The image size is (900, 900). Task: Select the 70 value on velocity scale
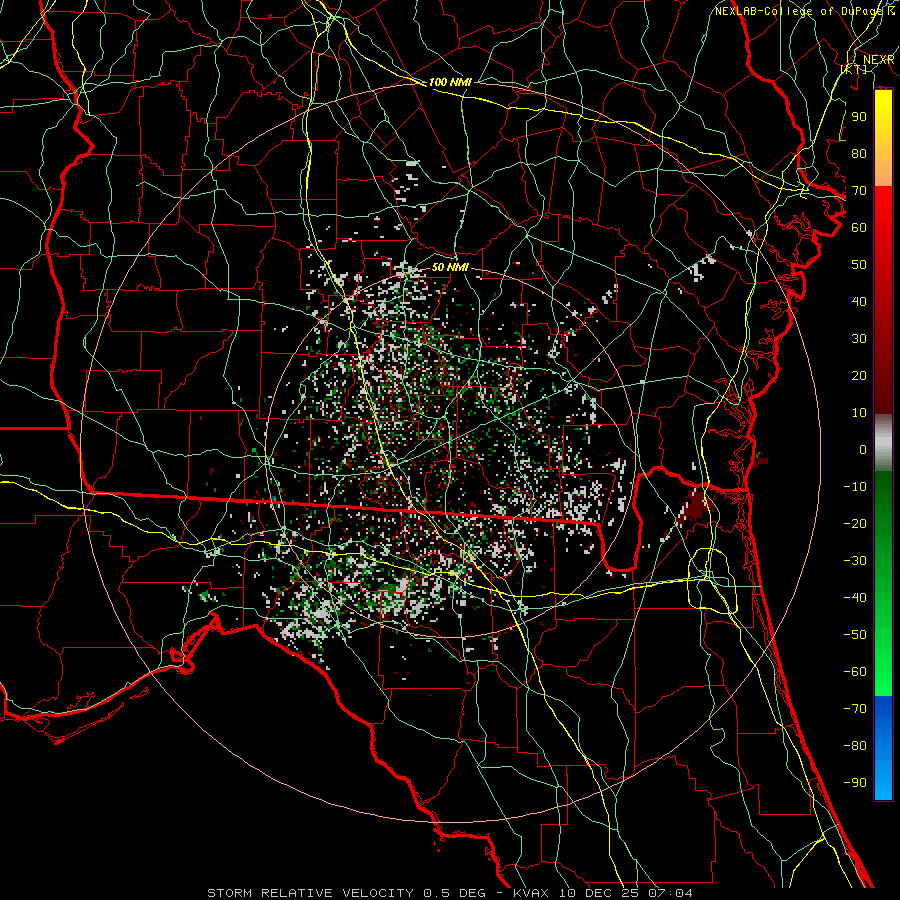[x=859, y=191]
